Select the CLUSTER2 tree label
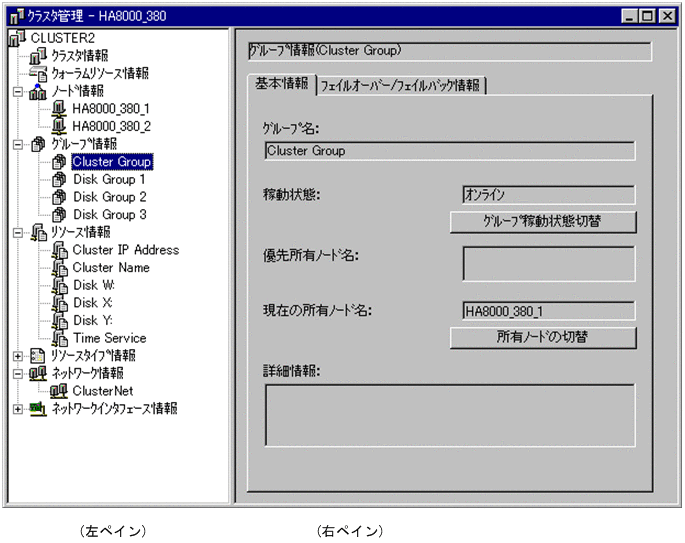685x543 pixels. click(62, 38)
